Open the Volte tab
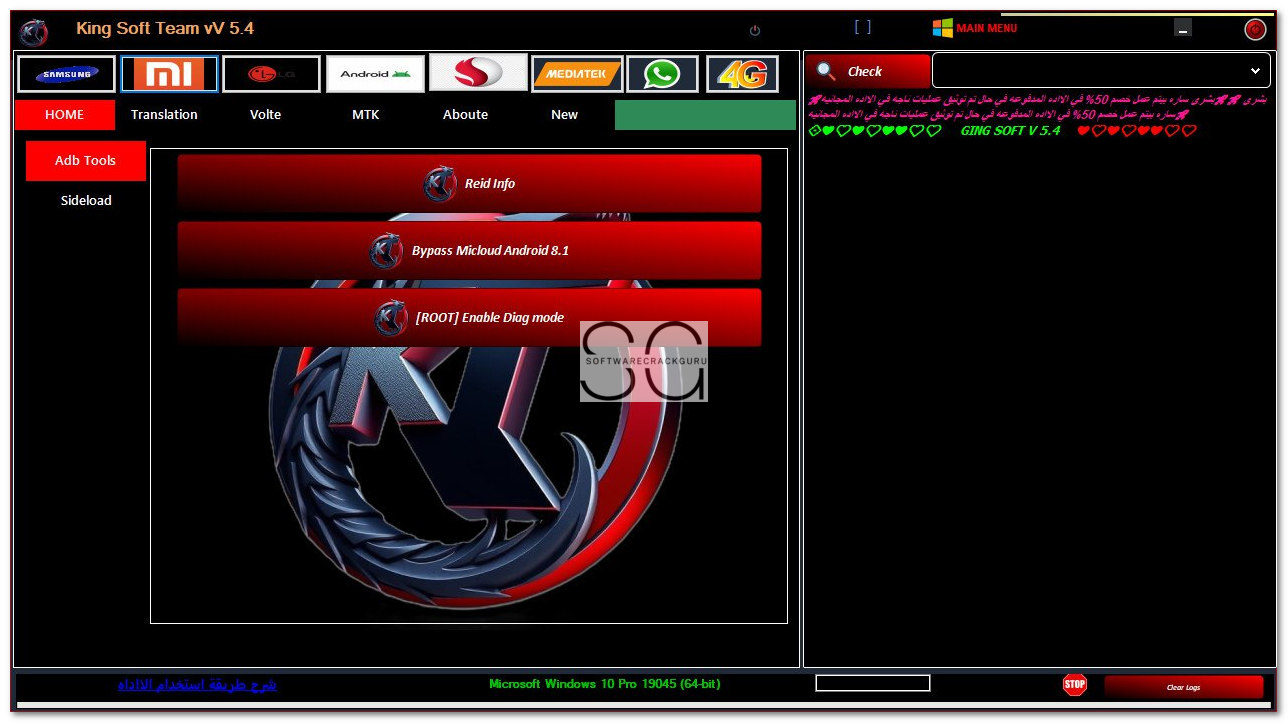1288x723 pixels. 265,115
